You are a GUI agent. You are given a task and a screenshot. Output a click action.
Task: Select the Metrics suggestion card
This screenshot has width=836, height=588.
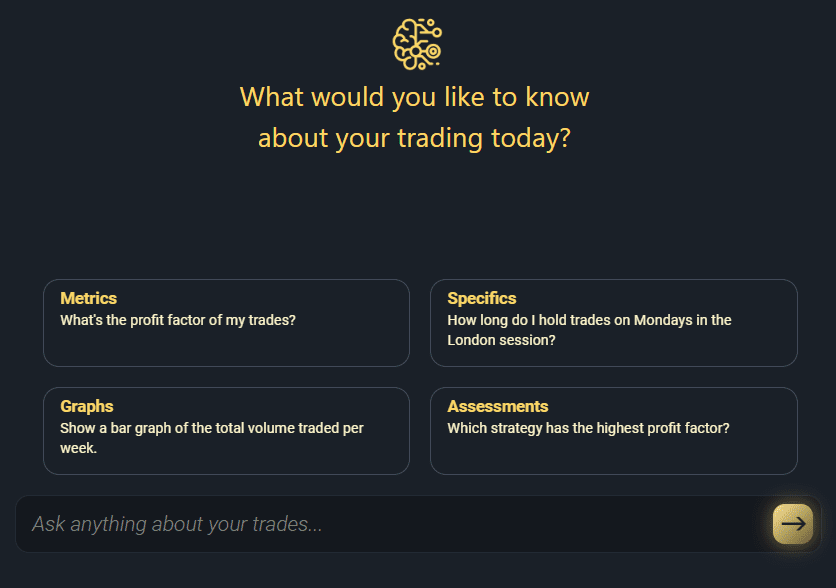tap(226, 322)
